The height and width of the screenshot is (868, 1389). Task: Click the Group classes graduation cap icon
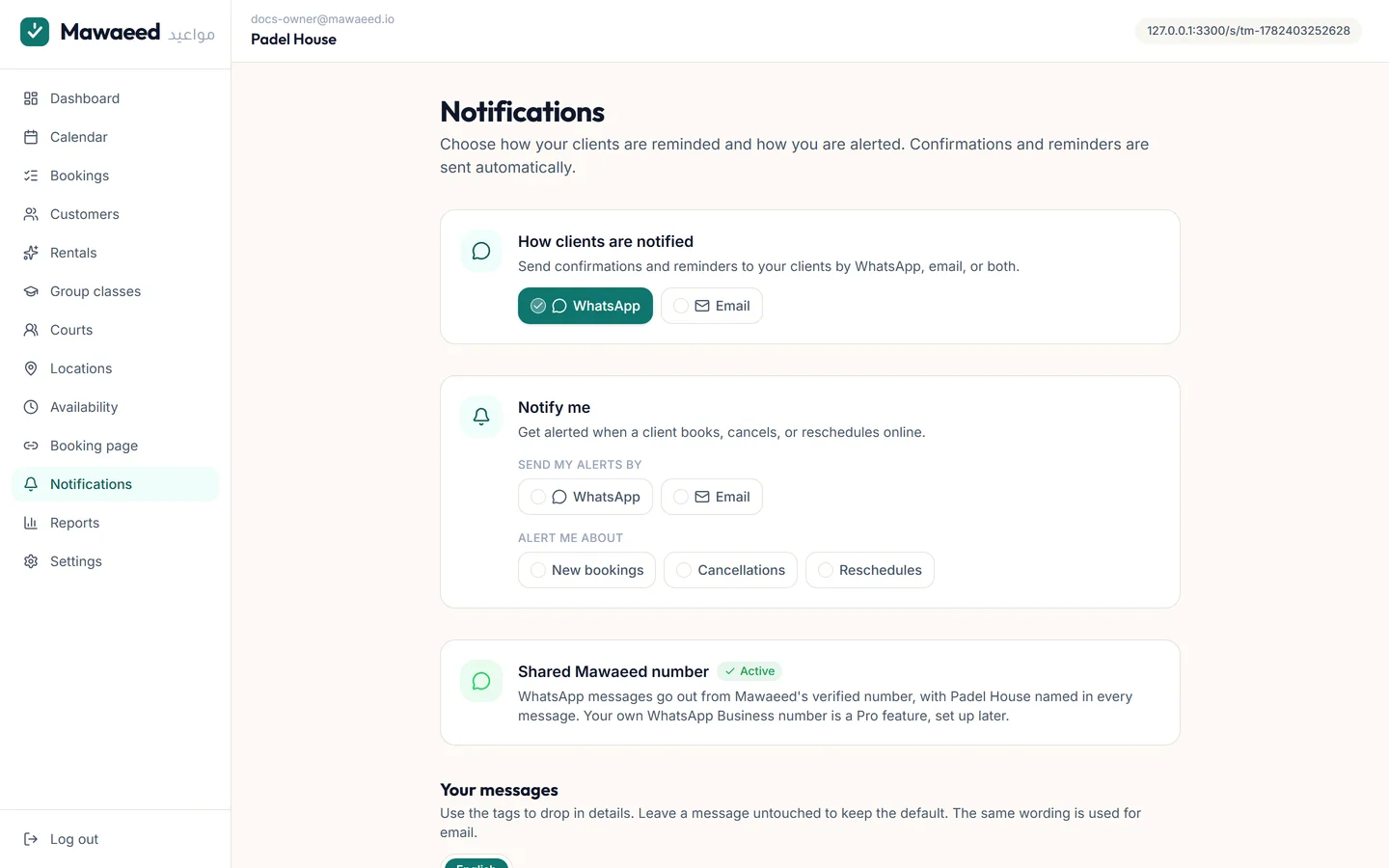coord(31,291)
